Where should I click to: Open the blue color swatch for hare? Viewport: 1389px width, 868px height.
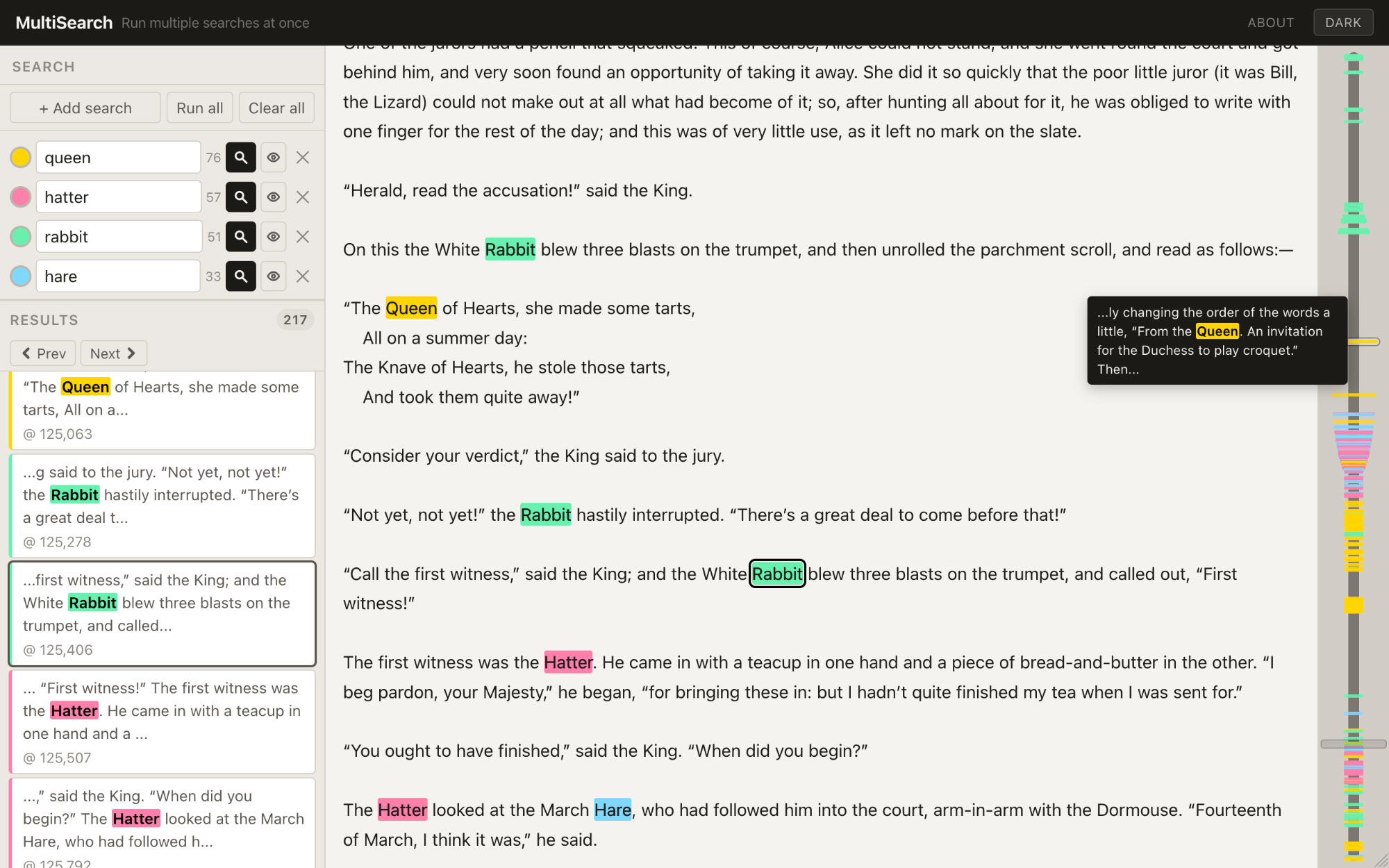[x=21, y=276]
